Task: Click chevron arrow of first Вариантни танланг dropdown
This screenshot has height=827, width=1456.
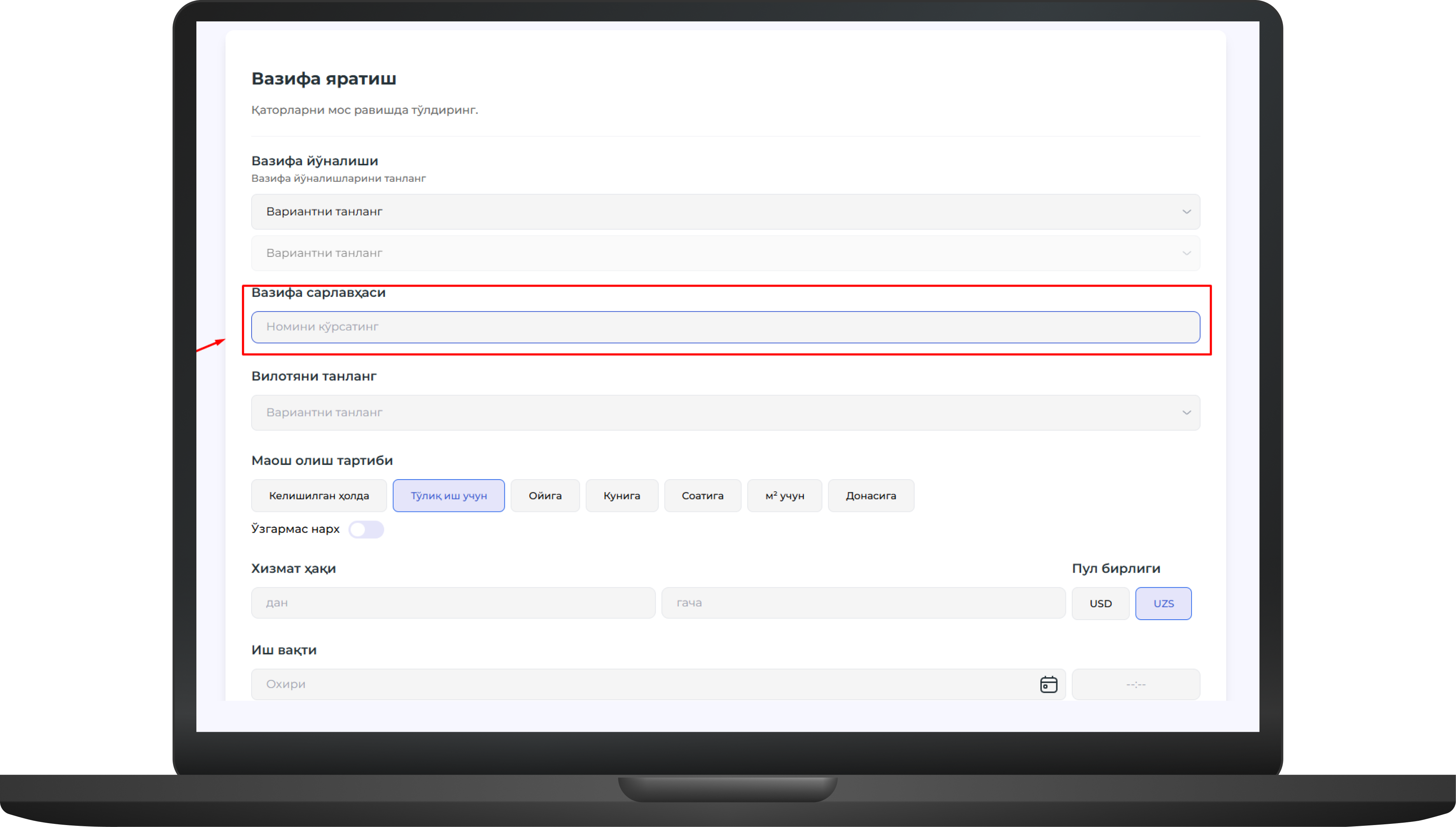Action: [x=1186, y=212]
